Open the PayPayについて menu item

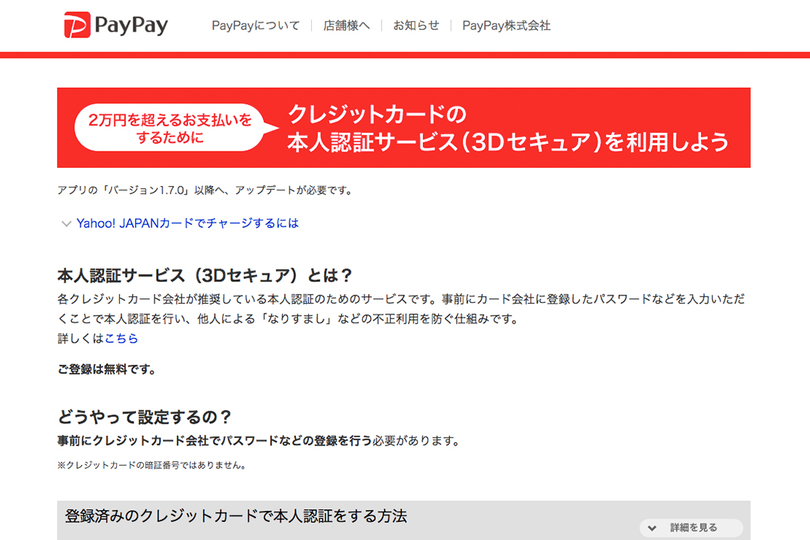[x=255, y=25]
